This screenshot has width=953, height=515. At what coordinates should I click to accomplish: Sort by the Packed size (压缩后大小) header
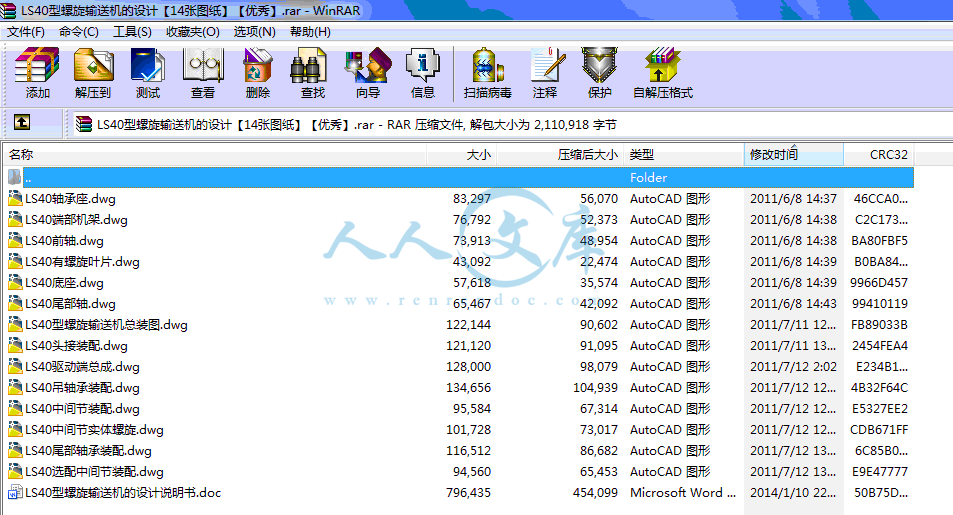561,154
